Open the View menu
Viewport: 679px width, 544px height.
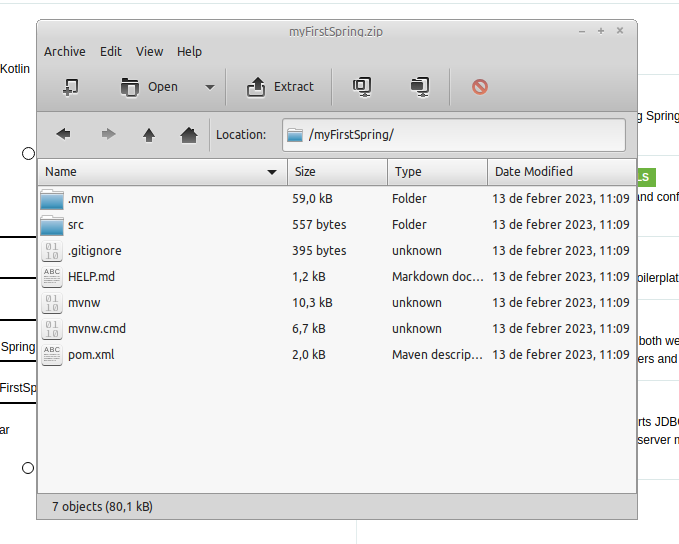click(x=149, y=52)
